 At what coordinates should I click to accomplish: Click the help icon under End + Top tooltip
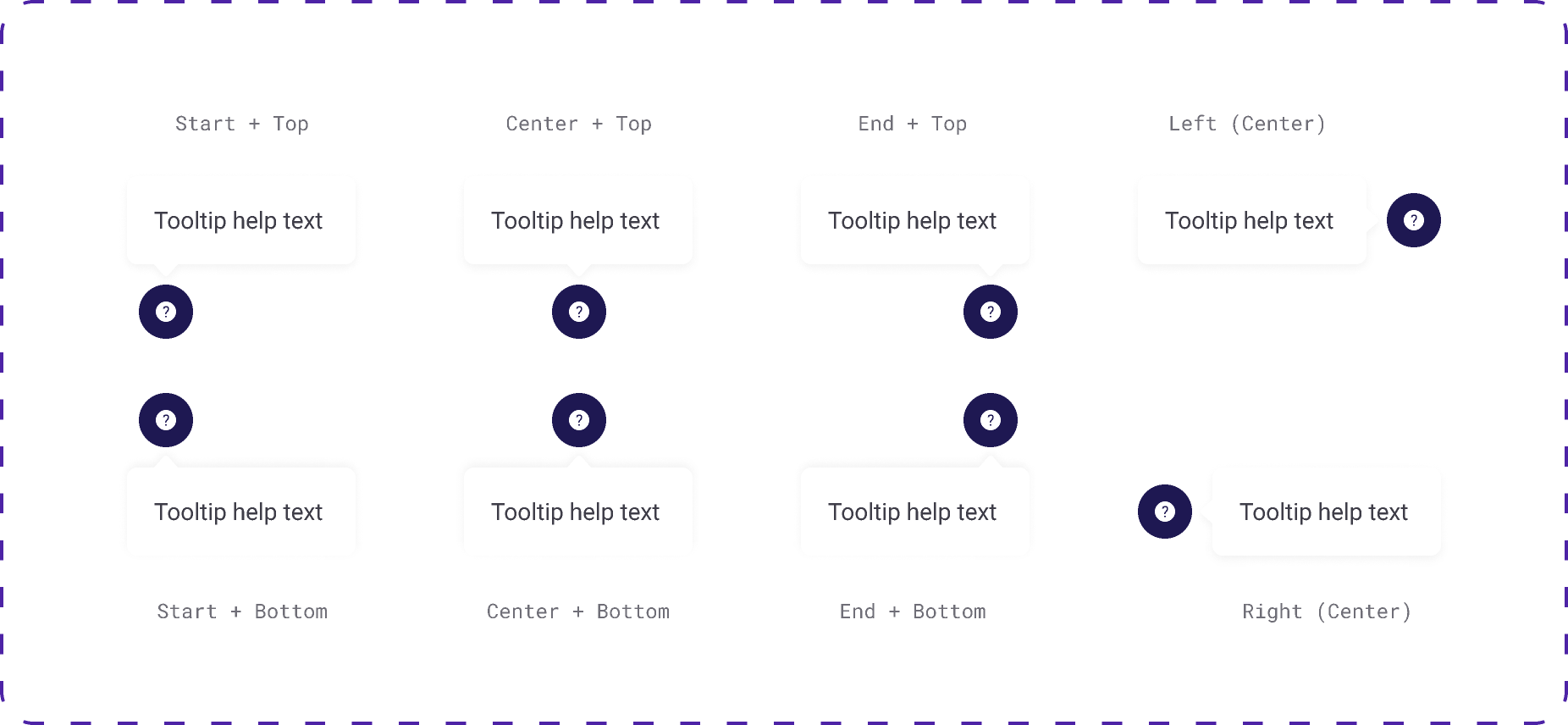click(991, 312)
